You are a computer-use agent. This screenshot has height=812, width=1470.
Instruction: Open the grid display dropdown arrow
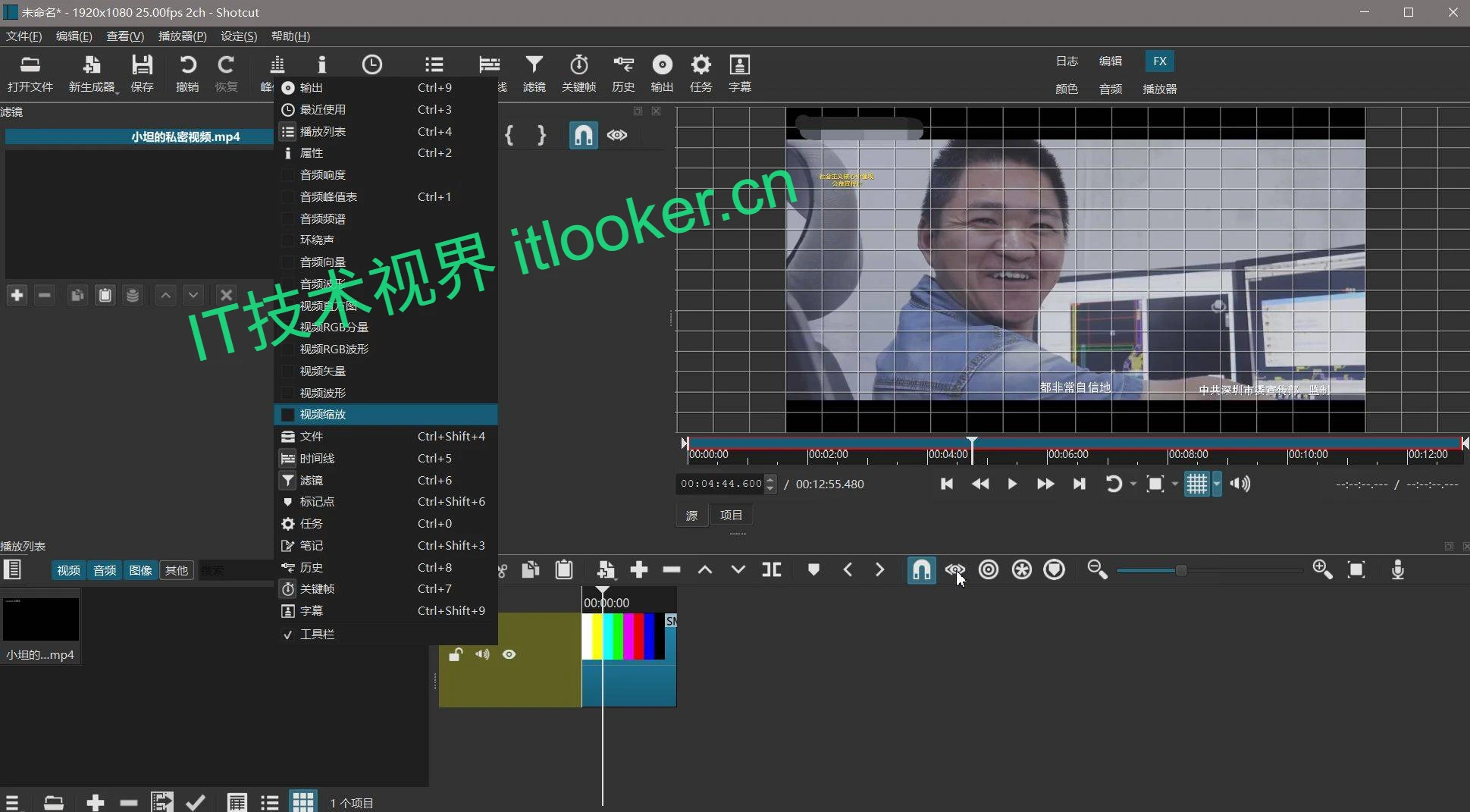click(x=1216, y=484)
